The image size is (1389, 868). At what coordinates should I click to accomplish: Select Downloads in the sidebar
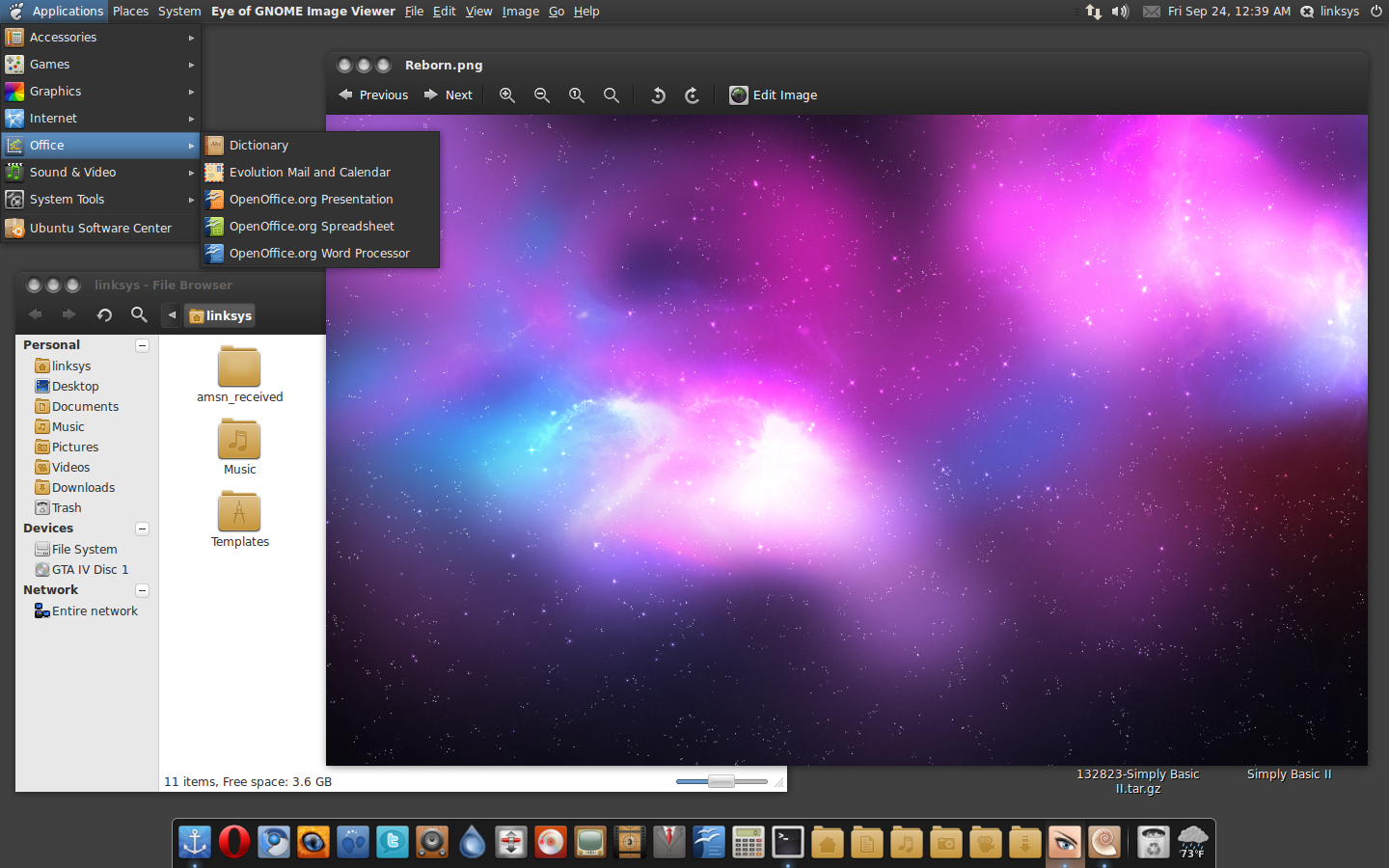pyautogui.click(x=75, y=487)
